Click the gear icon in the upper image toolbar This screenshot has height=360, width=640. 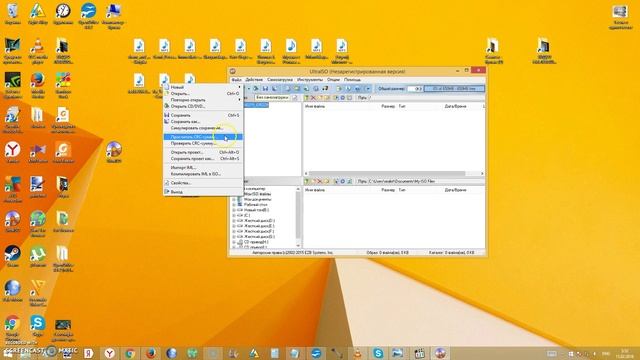pos(342,98)
